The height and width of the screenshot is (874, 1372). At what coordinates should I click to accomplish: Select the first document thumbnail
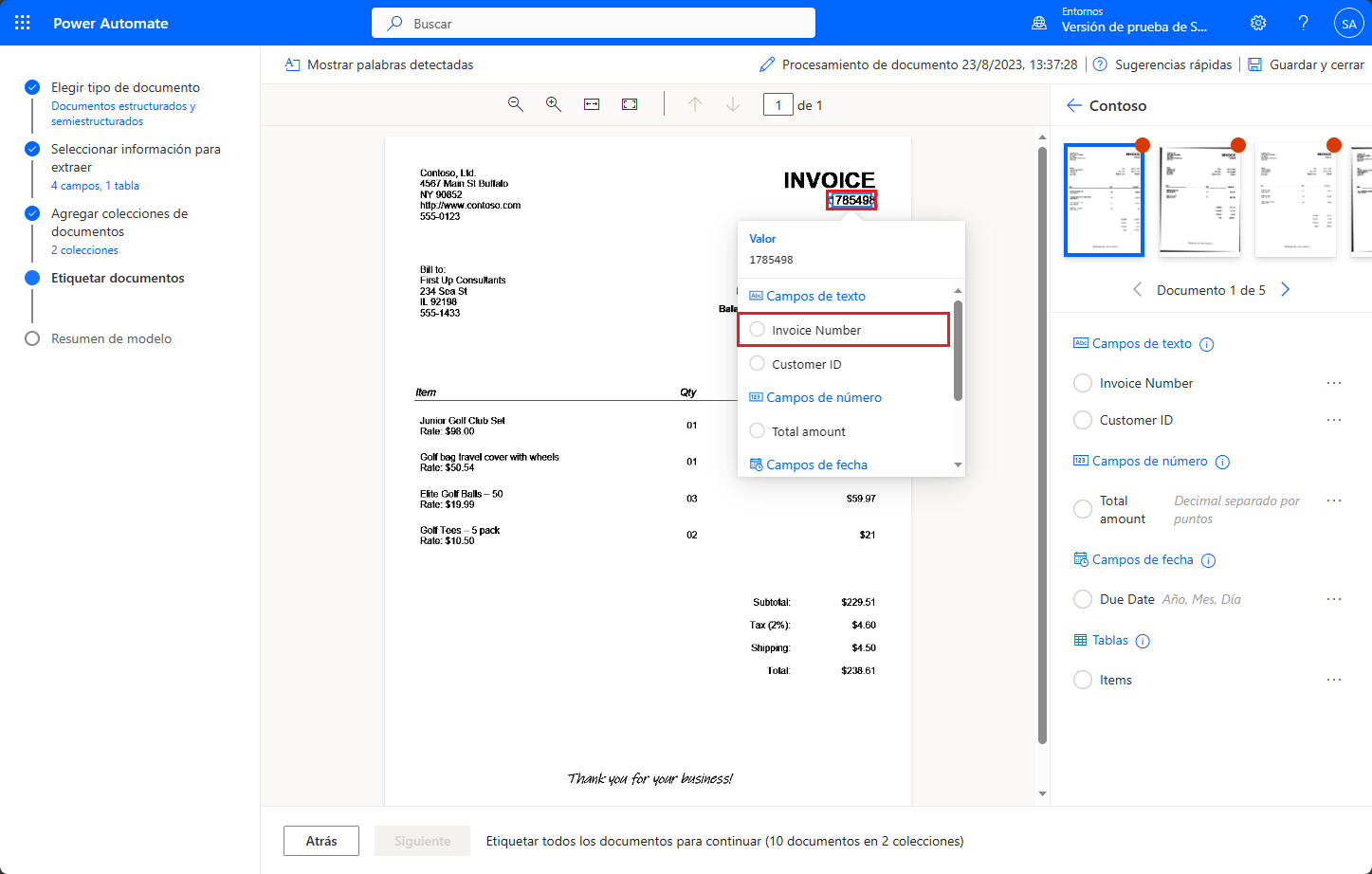click(1105, 200)
